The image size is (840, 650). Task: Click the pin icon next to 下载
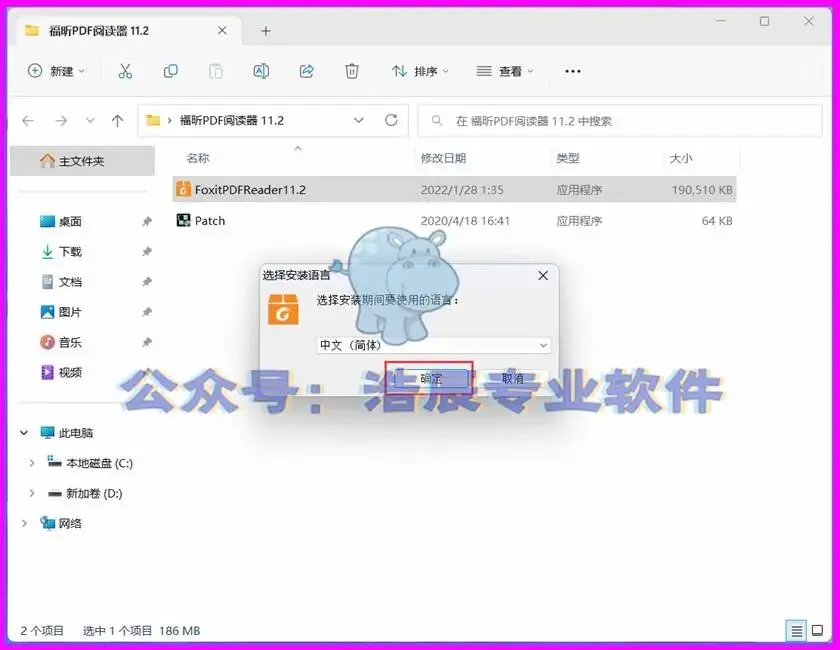(147, 251)
